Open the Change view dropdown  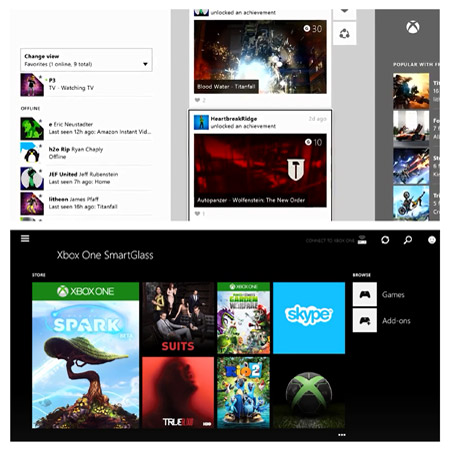click(86, 60)
